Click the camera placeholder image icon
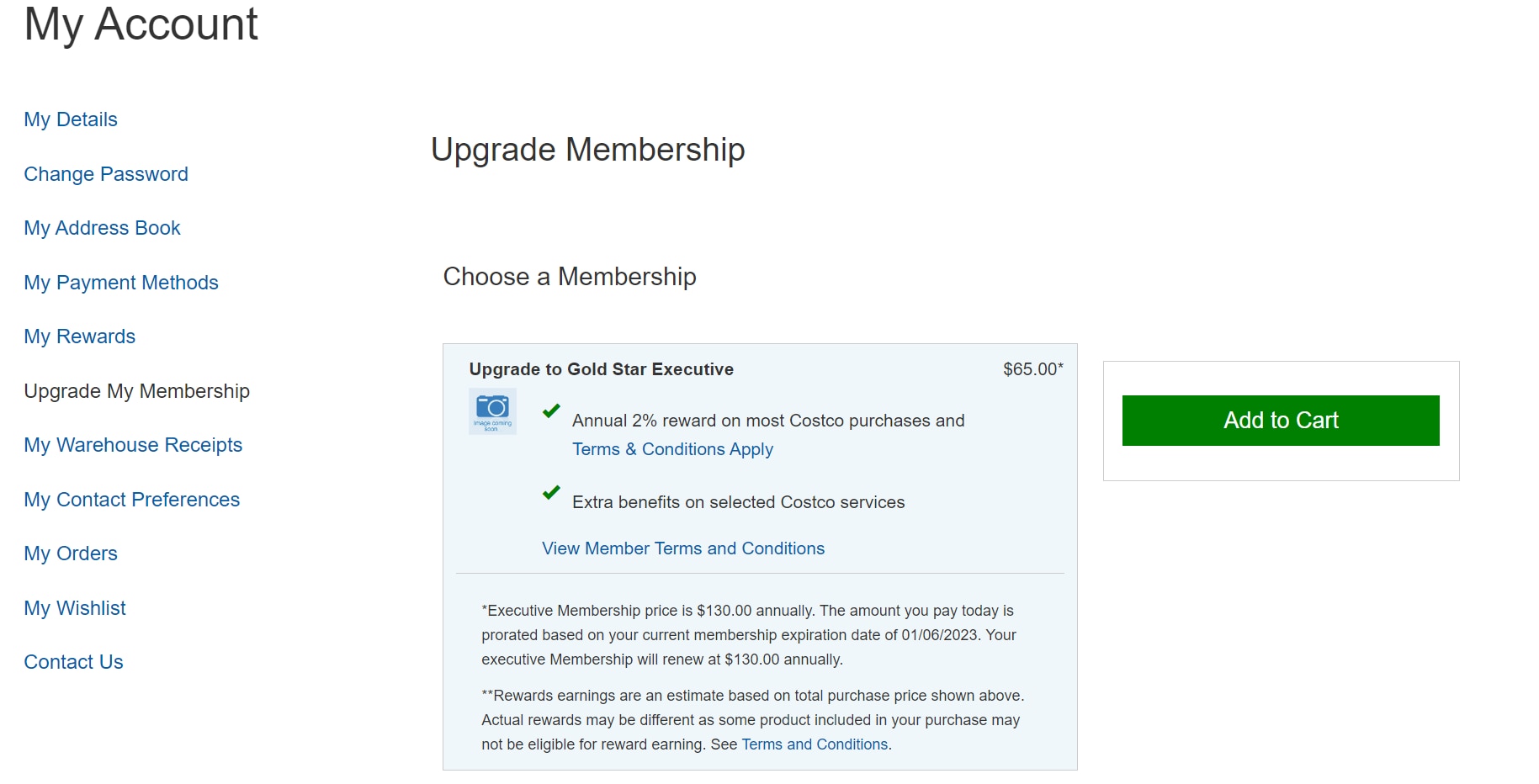The image size is (1539, 784). (x=492, y=411)
